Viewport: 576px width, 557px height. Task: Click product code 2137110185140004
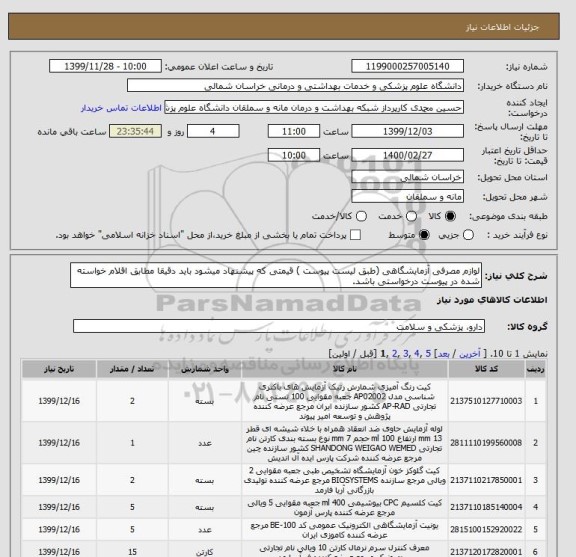click(486, 507)
